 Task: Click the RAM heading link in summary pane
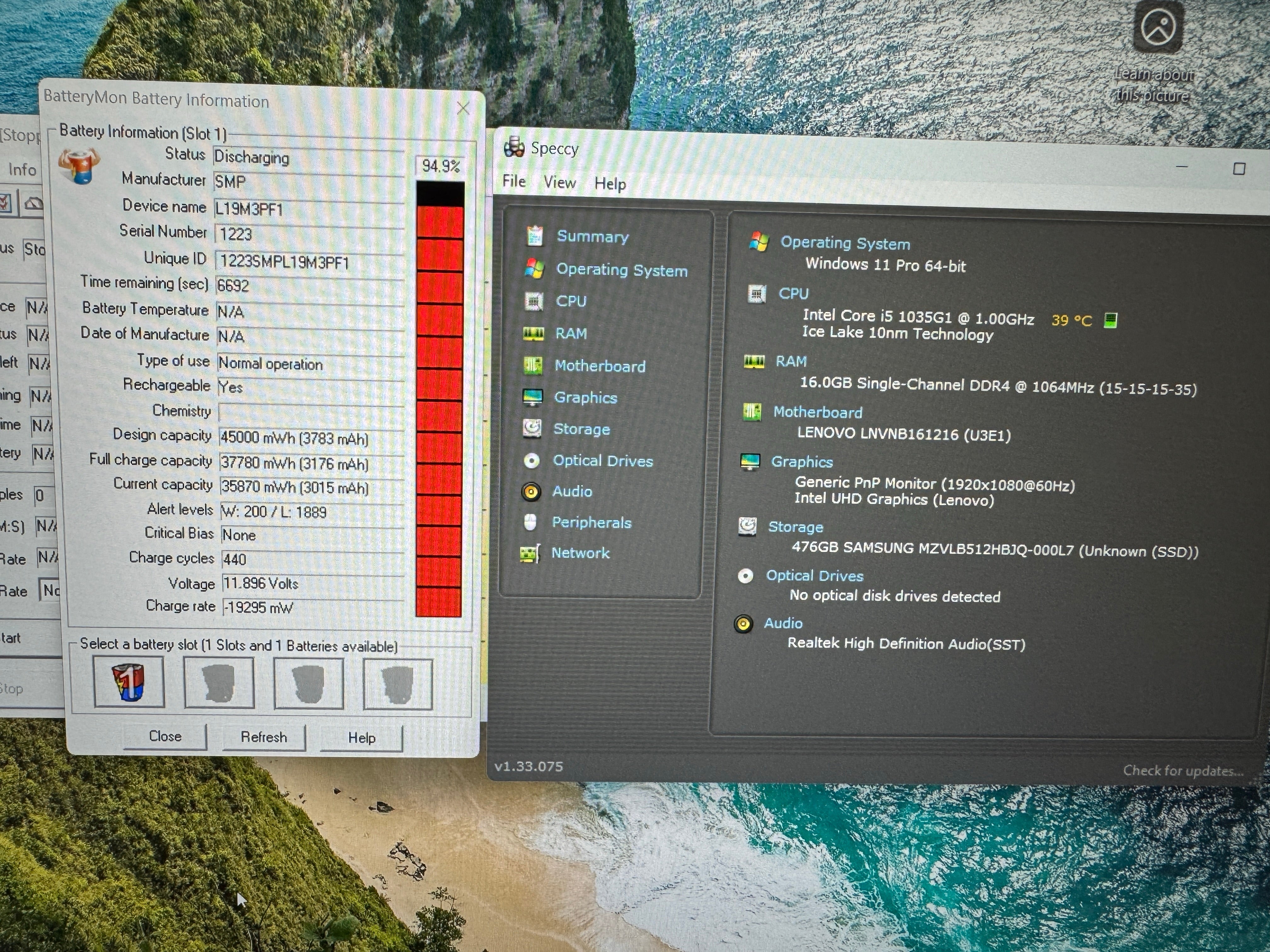791,361
